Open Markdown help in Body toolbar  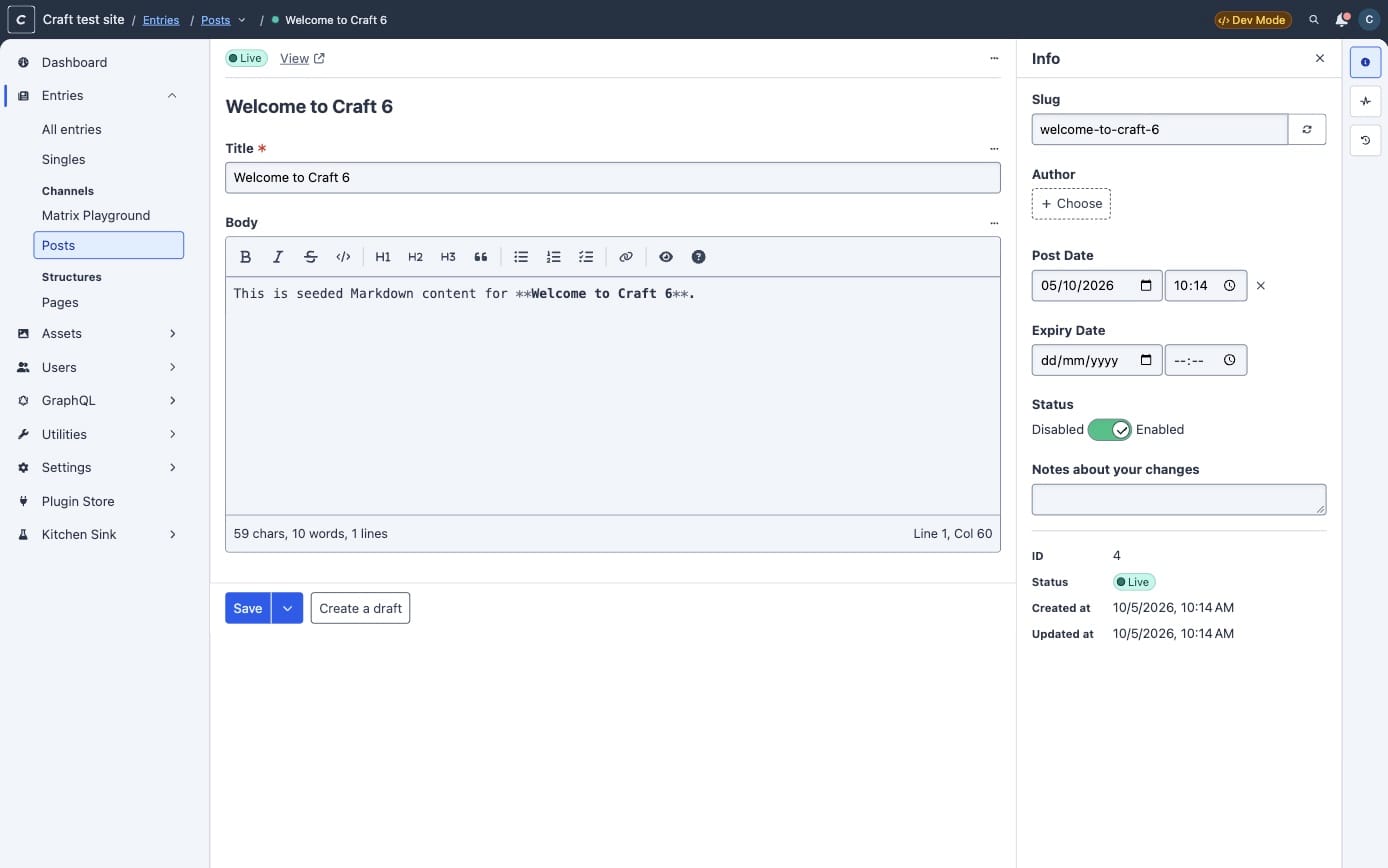[699, 257]
